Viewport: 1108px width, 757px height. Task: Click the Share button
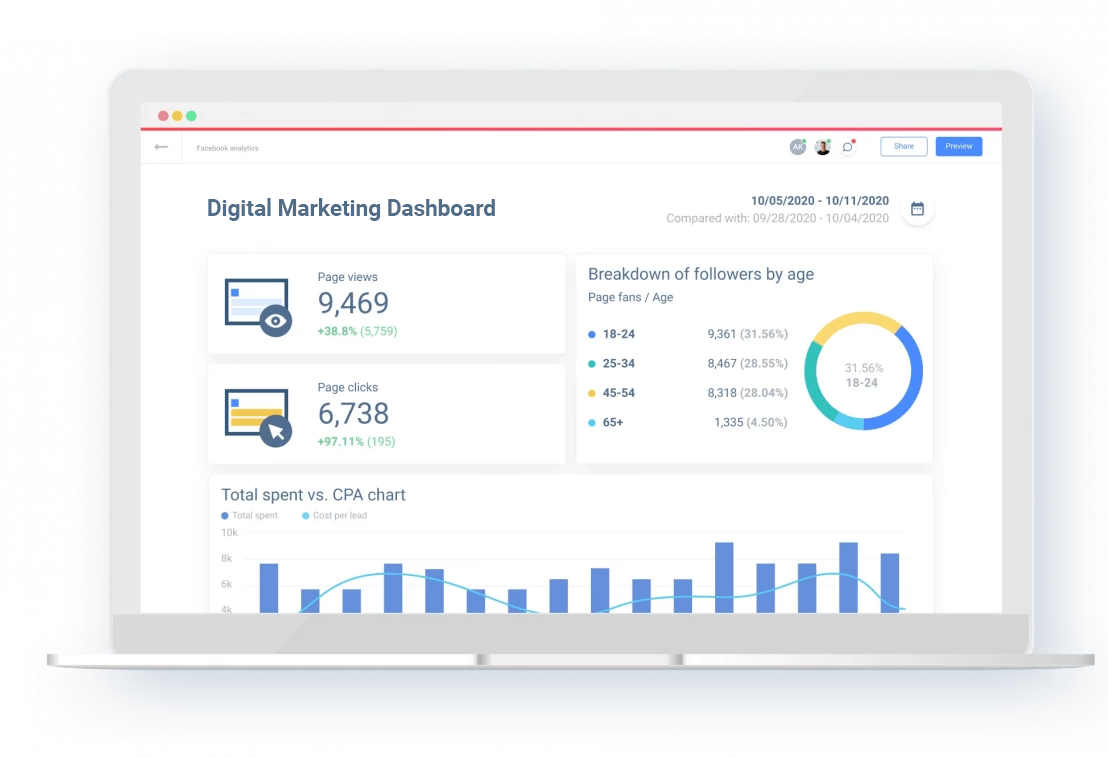pyautogui.click(x=903, y=146)
